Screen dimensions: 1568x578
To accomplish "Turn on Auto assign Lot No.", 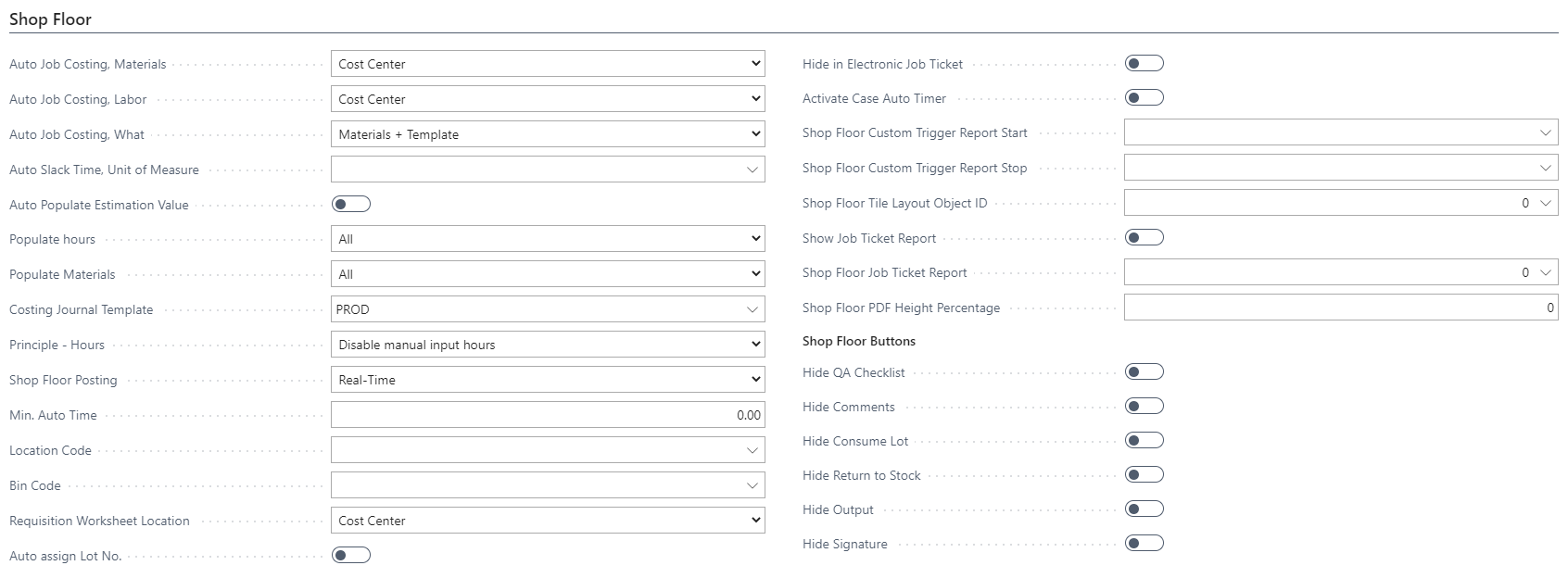I will coord(351,555).
